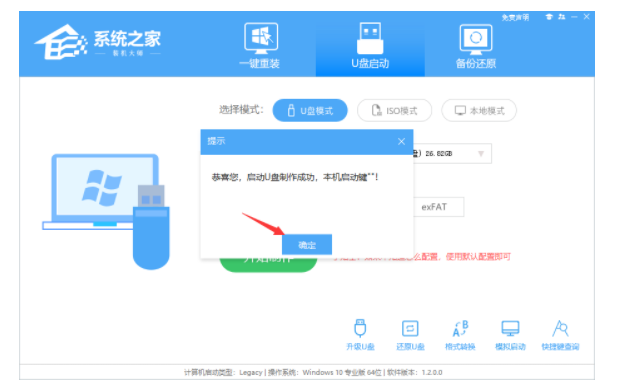
Task: Choose the 本地模式 local mode
Action: pyautogui.click(x=479, y=111)
